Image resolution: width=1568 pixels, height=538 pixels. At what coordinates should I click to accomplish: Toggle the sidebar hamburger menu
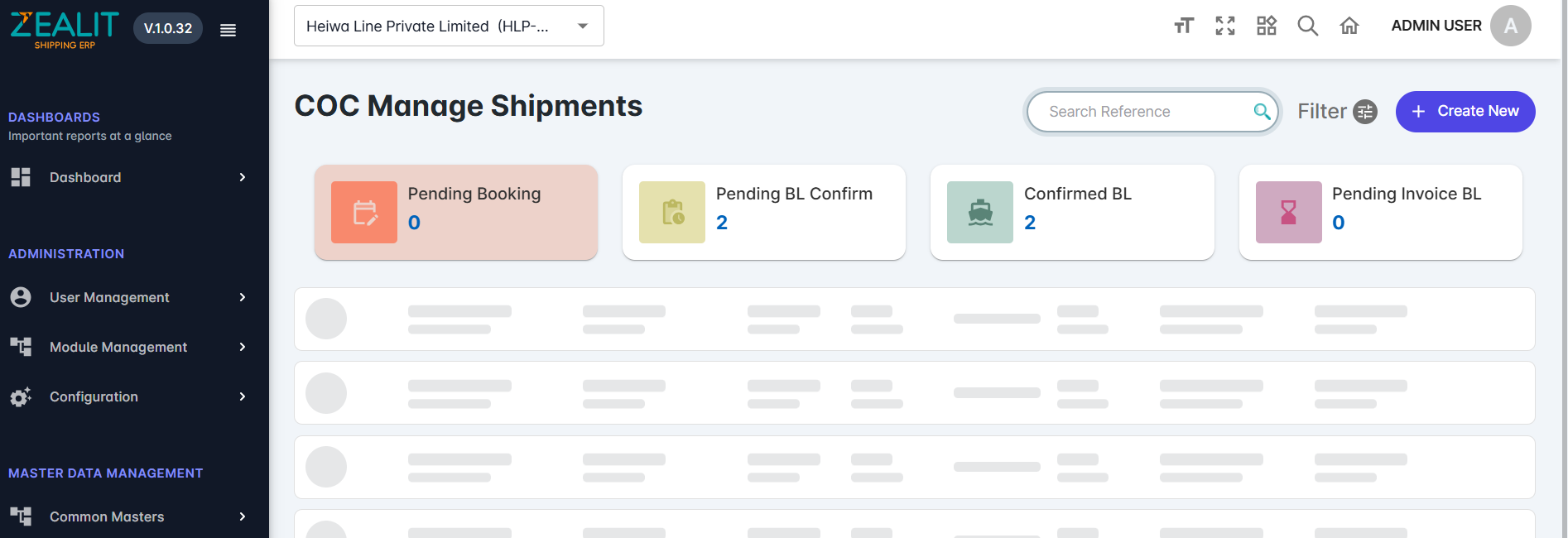pos(228,30)
